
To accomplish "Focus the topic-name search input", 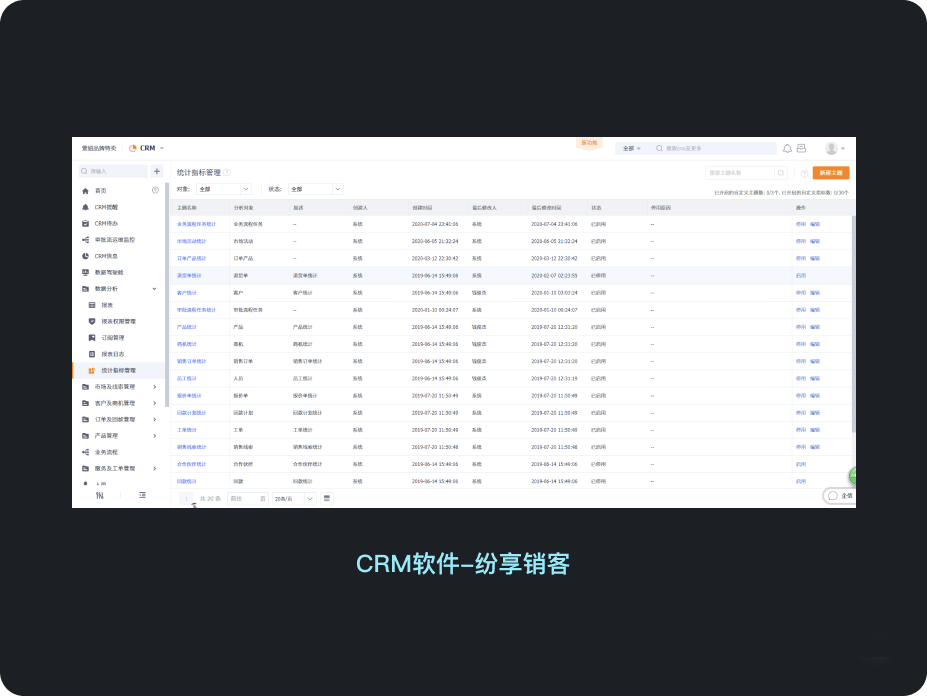I will click(x=740, y=173).
